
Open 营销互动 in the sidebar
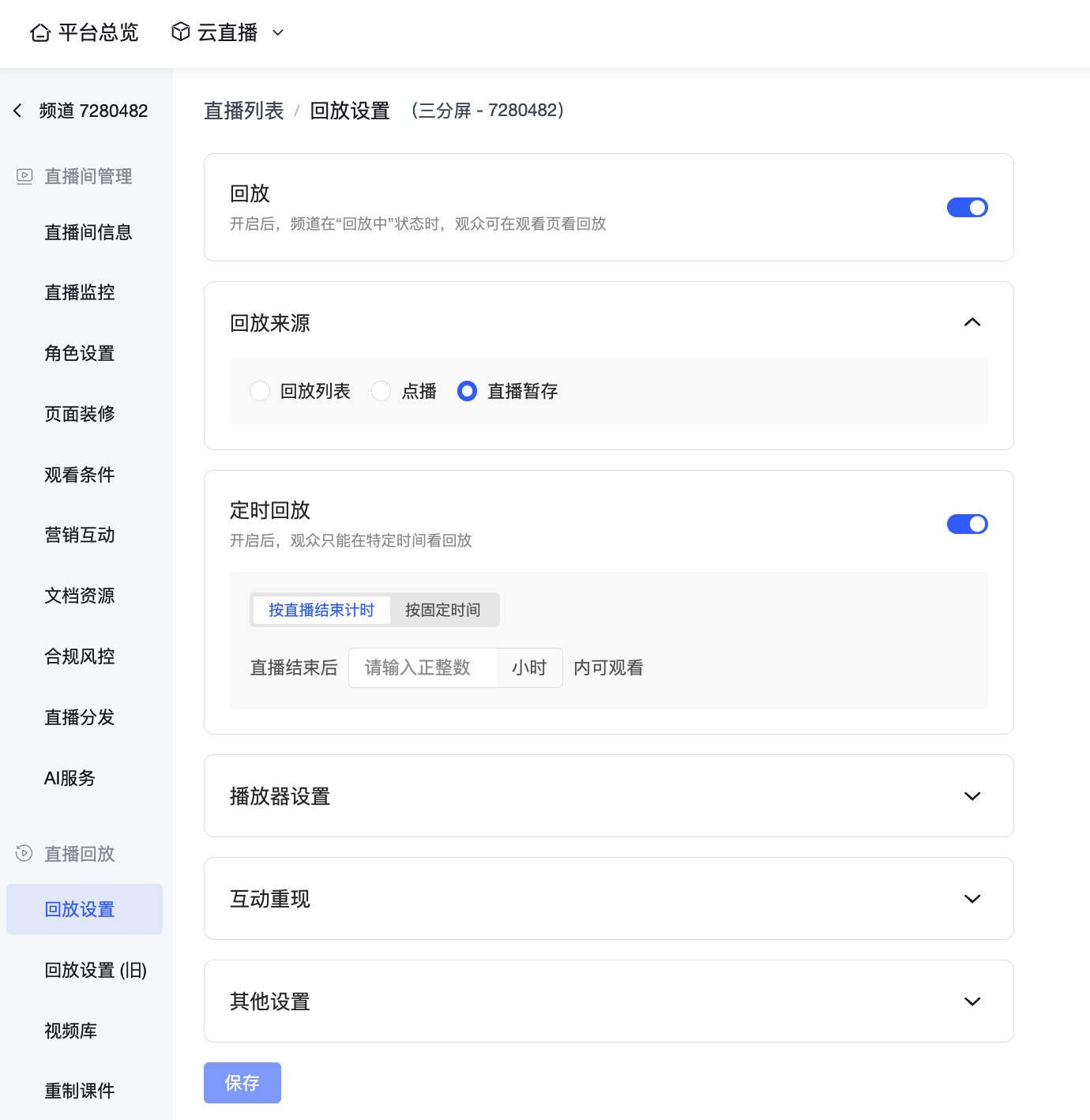(80, 535)
